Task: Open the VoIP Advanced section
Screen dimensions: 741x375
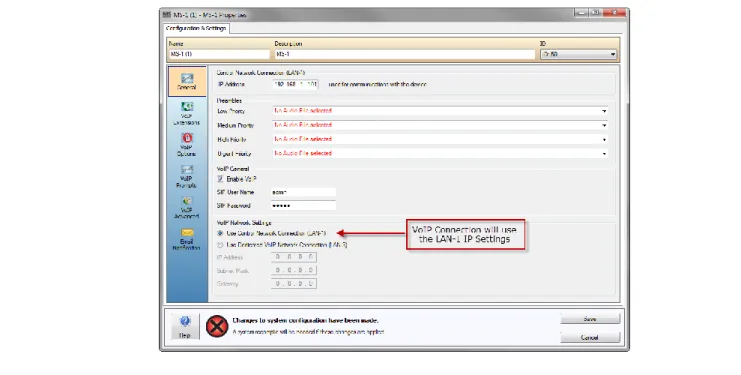Action: (x=187, y=208)
